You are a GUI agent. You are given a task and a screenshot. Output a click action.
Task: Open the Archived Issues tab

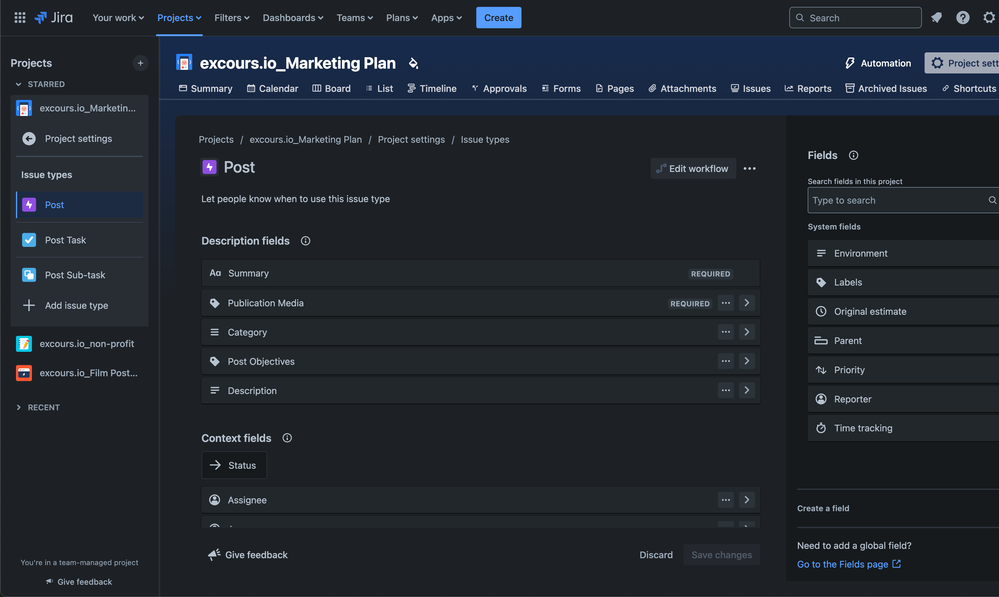click(886, 89)
